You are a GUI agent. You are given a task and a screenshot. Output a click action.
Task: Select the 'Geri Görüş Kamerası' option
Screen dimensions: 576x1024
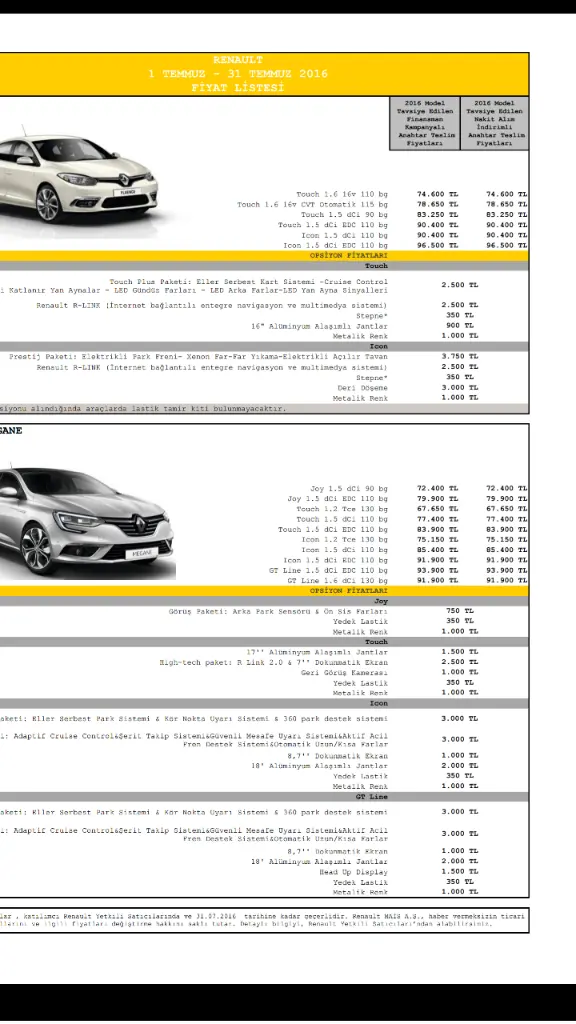tap(344, 673)
